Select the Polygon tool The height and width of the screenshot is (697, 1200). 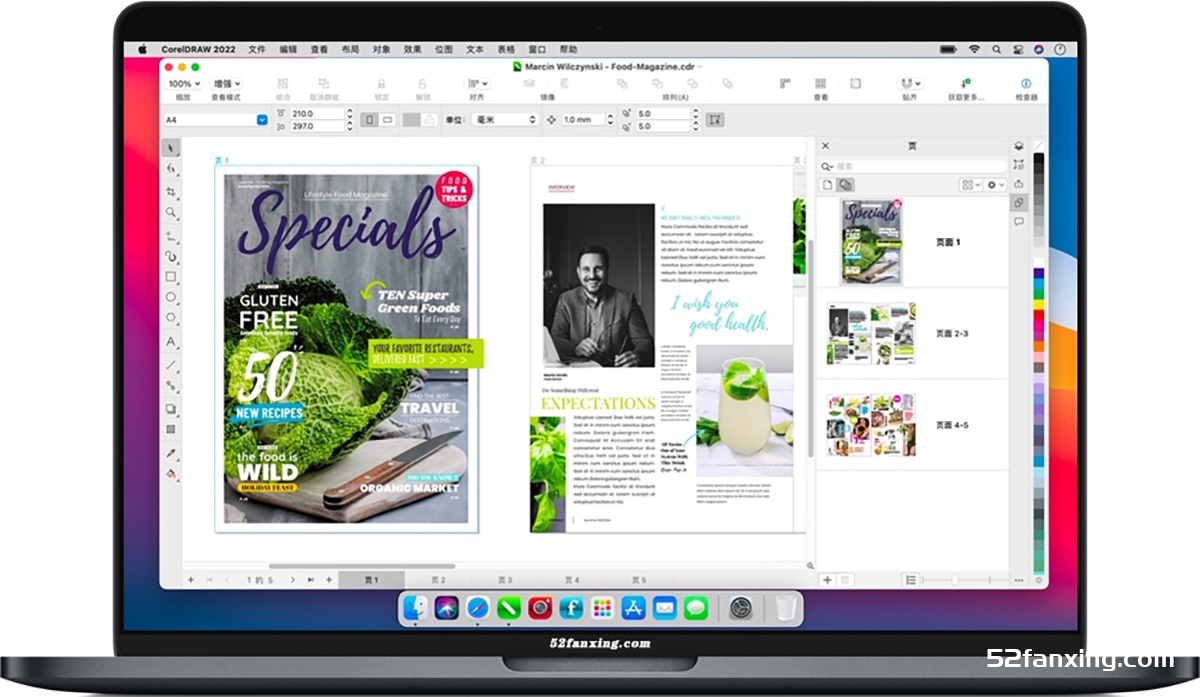click(x=171, y=319)
